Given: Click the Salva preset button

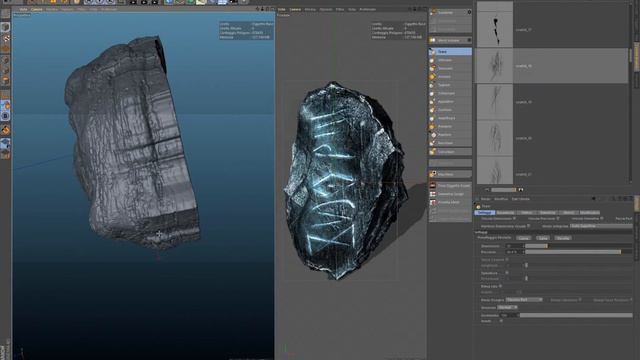Looking at the screenshot, I should [x=543, y=238].
